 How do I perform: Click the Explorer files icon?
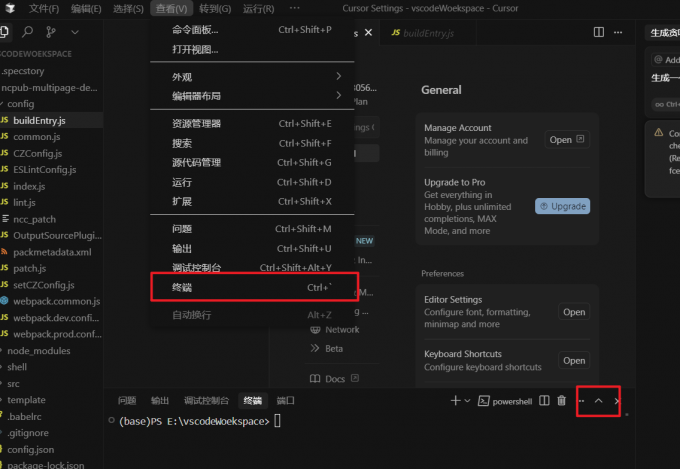[x=5, y=33]
